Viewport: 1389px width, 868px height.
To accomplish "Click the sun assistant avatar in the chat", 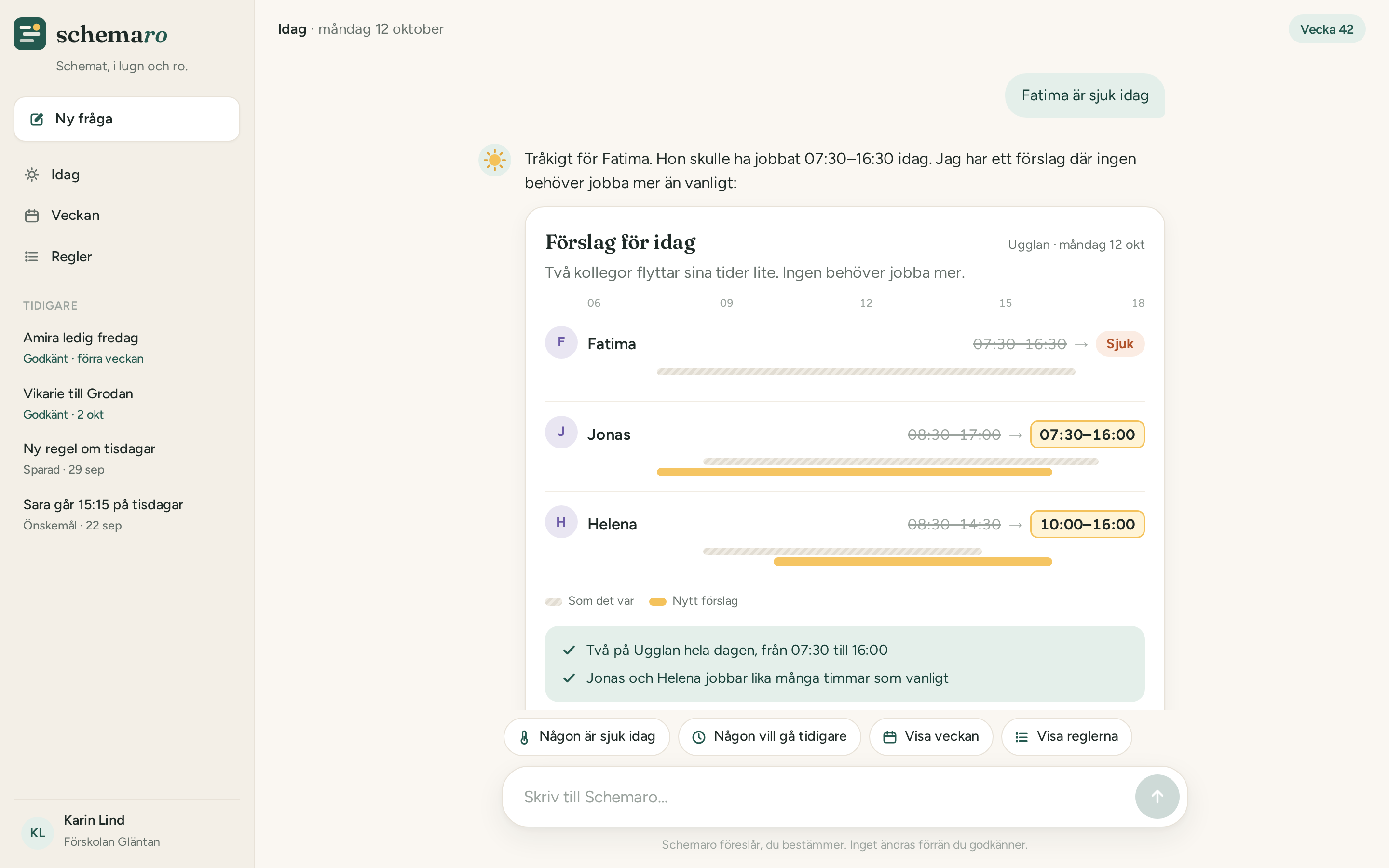I will [x=495, y=160].
